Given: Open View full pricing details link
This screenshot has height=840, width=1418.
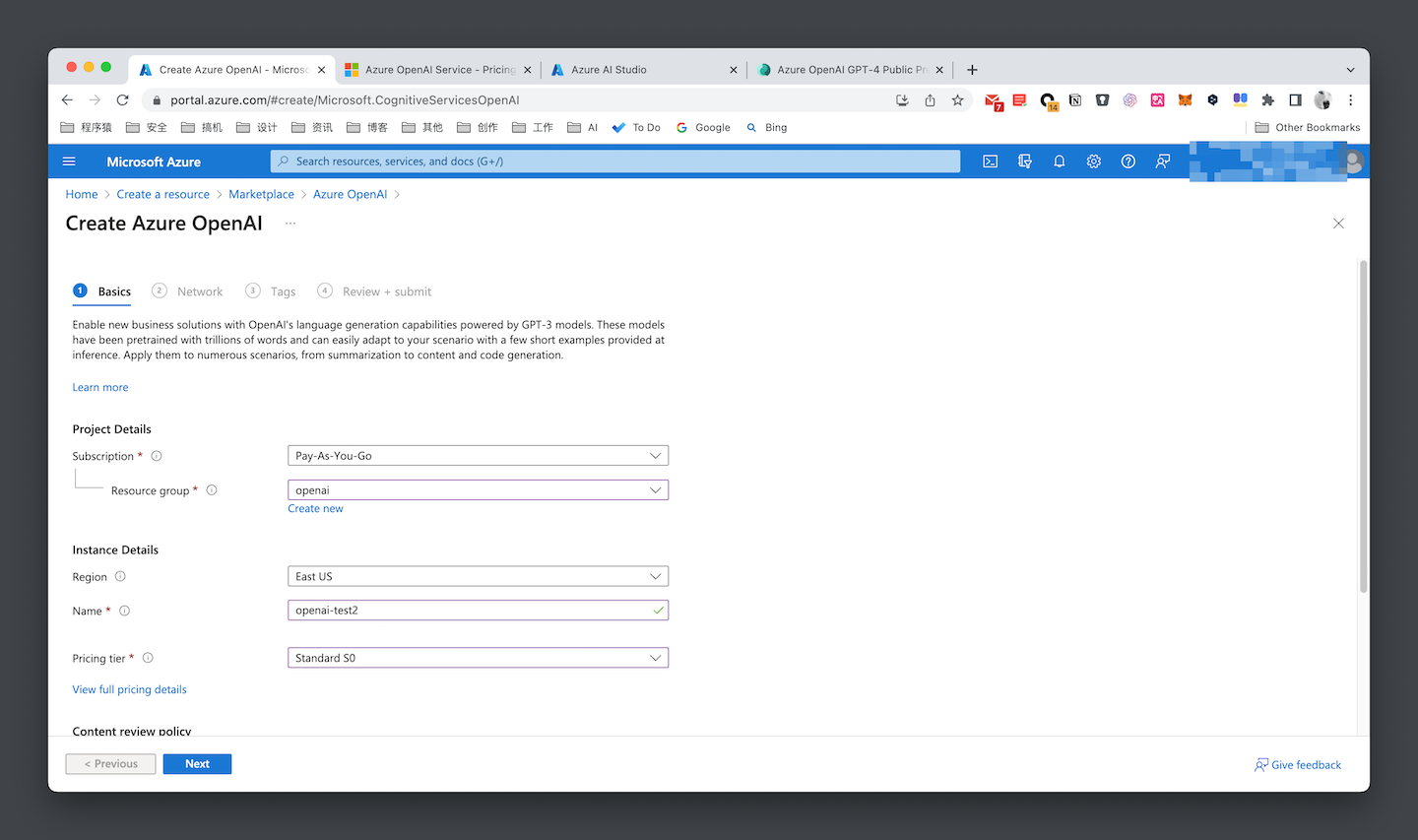Looking at the screenshot, I should tap(129, 689).
